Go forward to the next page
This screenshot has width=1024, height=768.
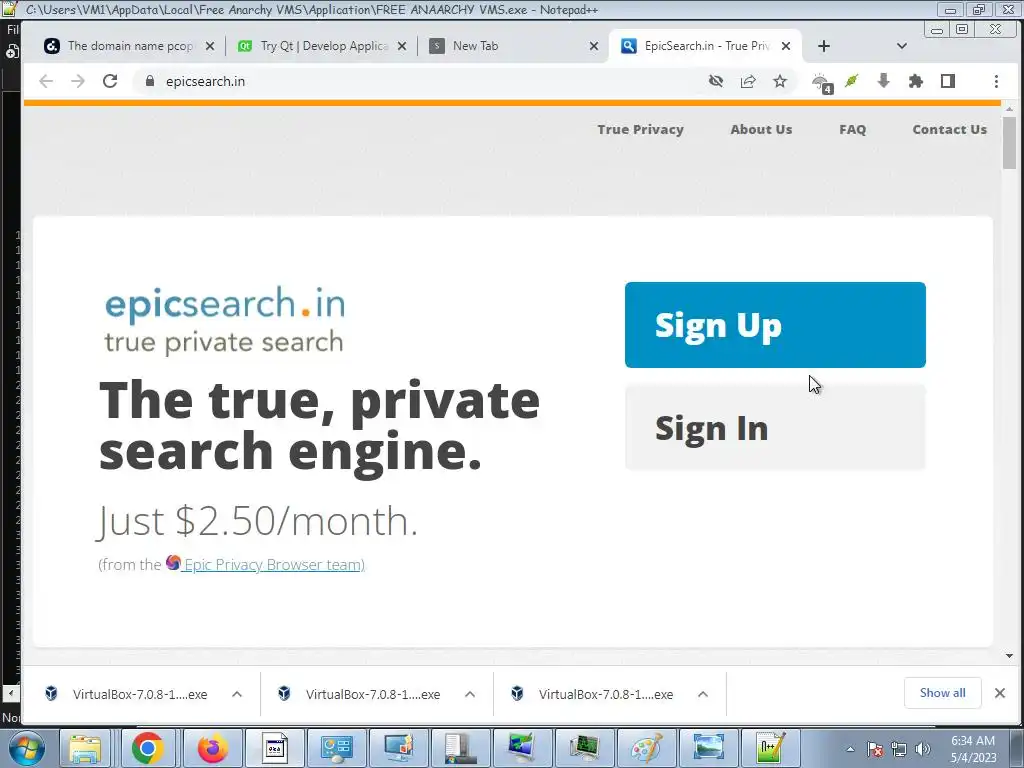[78, 81]
